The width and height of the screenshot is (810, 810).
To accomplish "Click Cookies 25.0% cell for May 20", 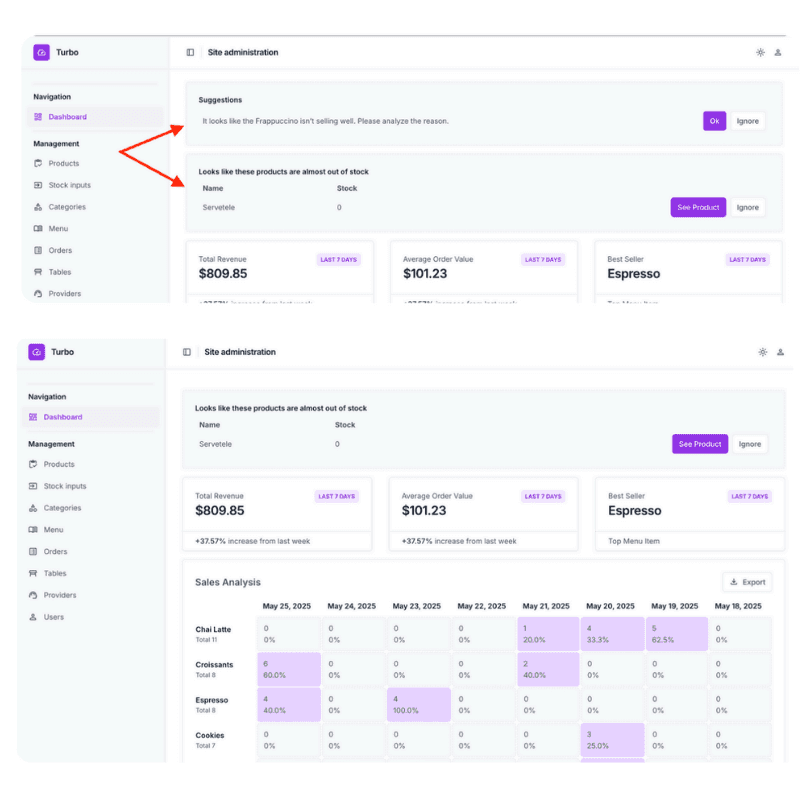I will [x=612, y=740].
